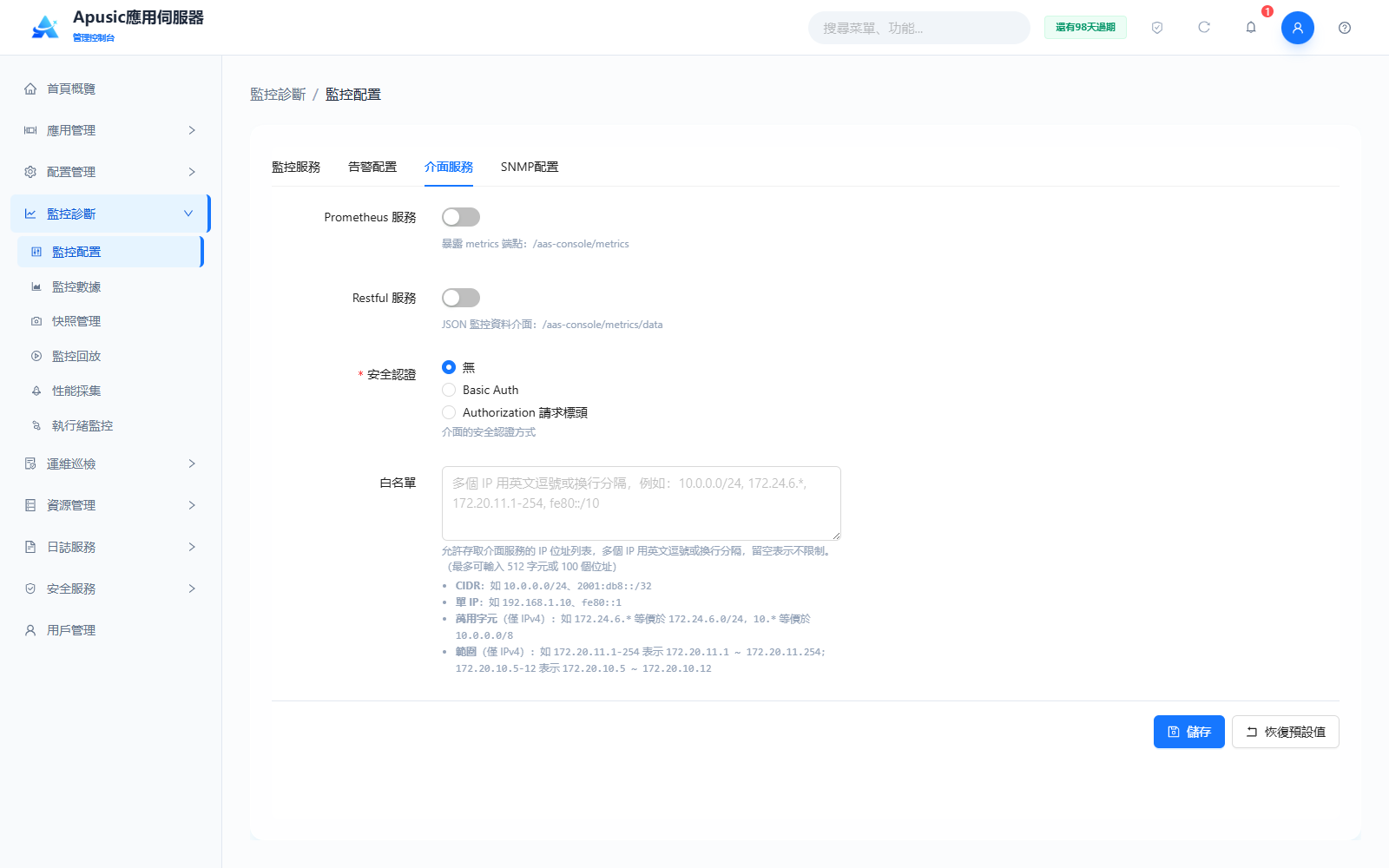1389x868 pixels.
Task: Open 首頁概覽 in sidebar
Action: [110, 89]
